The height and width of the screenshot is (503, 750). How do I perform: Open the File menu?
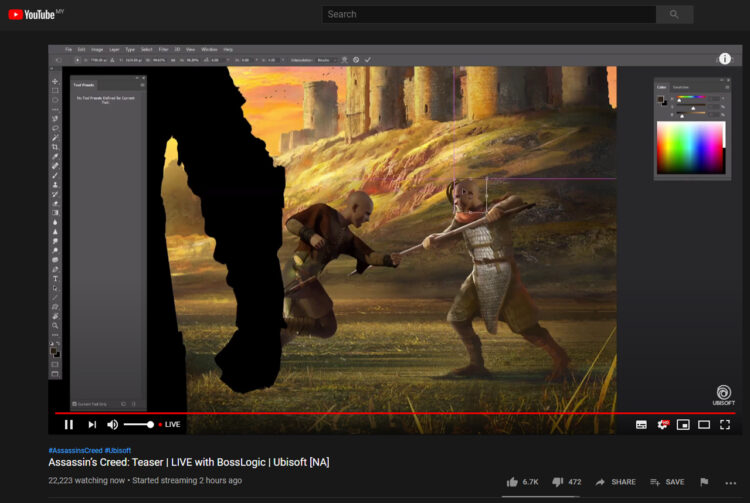point(68,49)
